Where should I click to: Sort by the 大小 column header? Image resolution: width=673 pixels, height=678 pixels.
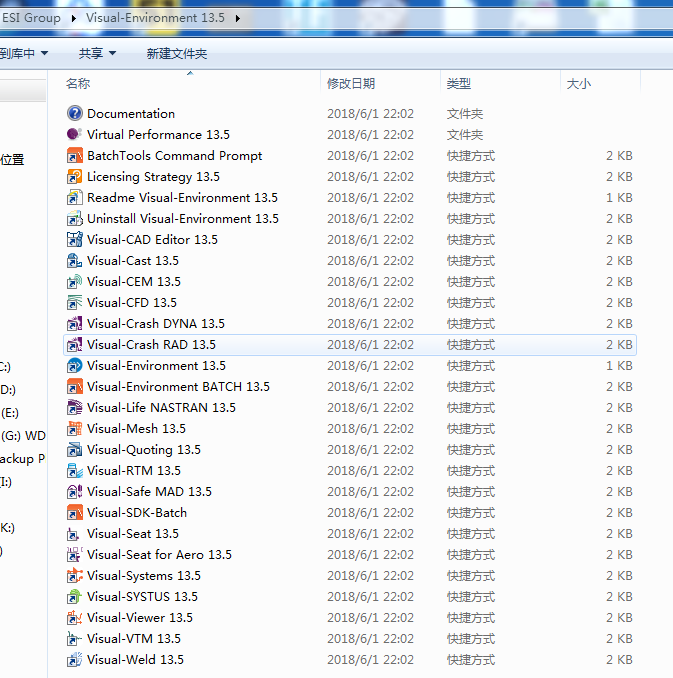[600, 83]
